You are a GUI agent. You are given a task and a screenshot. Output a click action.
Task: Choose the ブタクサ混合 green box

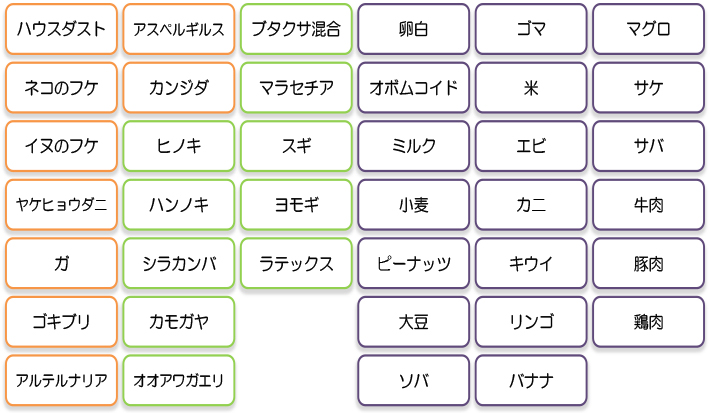[x=296, y=29]
